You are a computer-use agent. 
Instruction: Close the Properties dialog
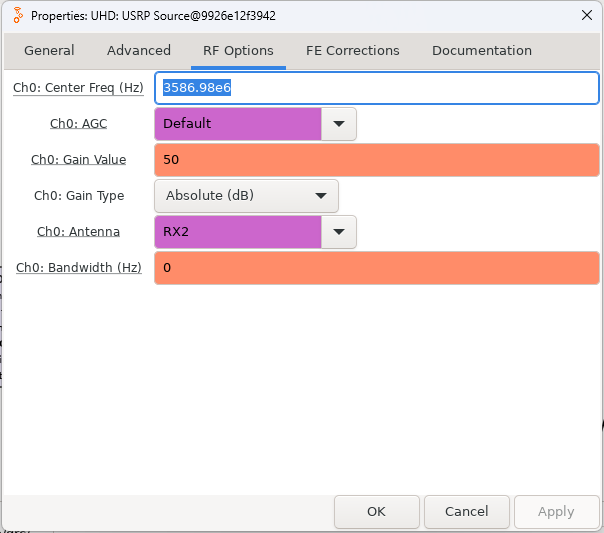pyautogui.click(x=587, y=15)
